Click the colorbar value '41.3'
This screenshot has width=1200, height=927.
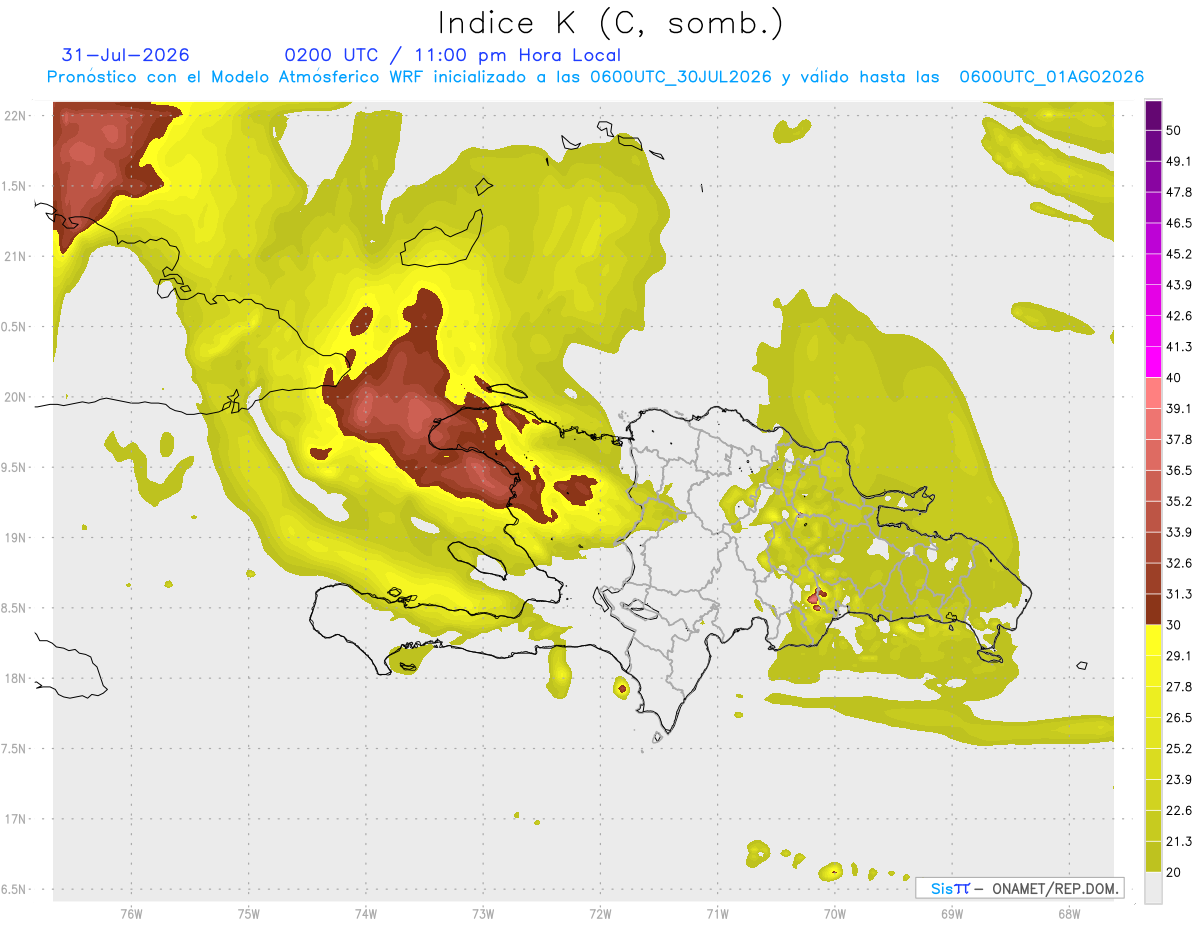(x=1179, y=347)
